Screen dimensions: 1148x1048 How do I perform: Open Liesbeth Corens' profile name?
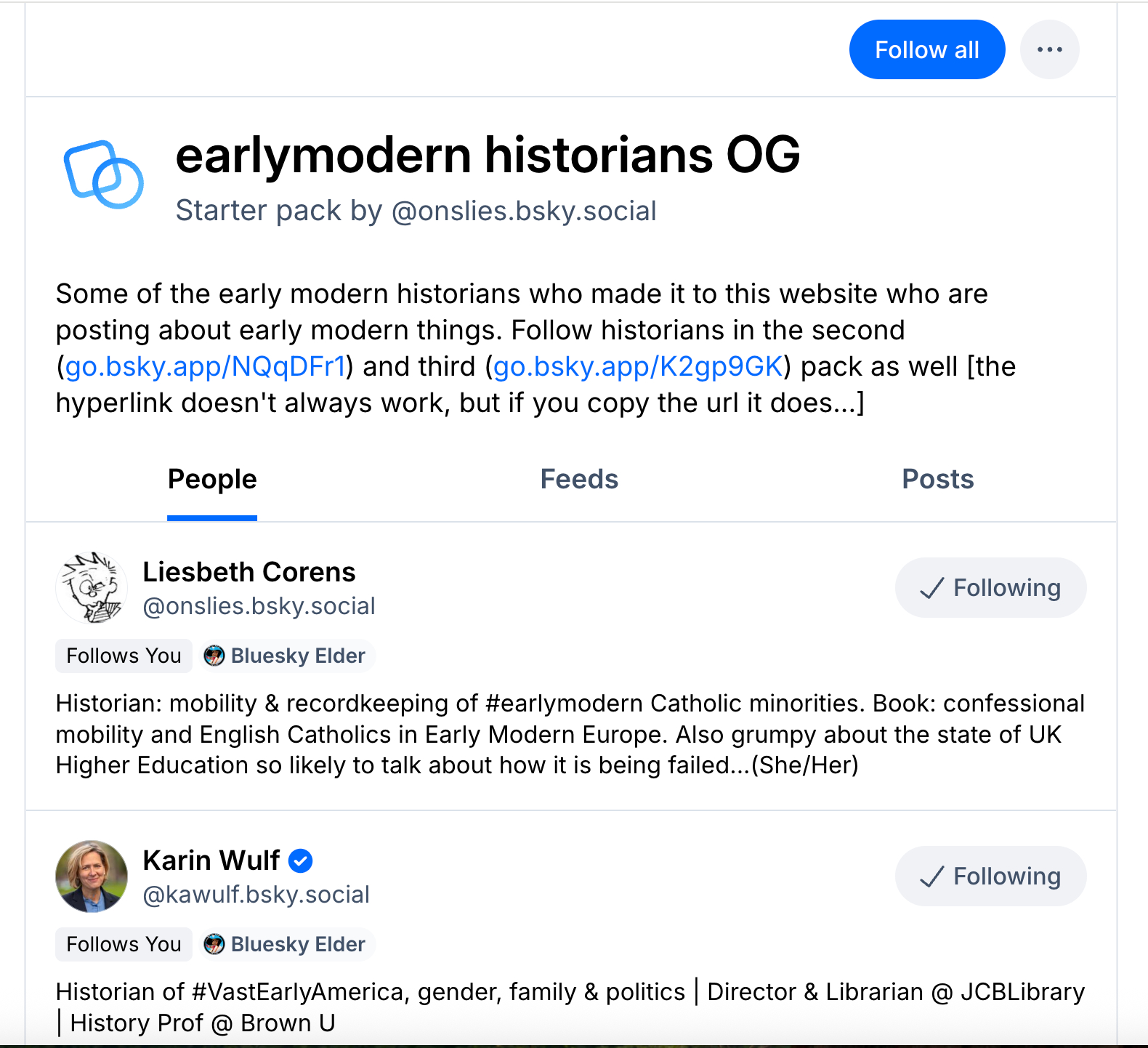(x=249, y=572)
